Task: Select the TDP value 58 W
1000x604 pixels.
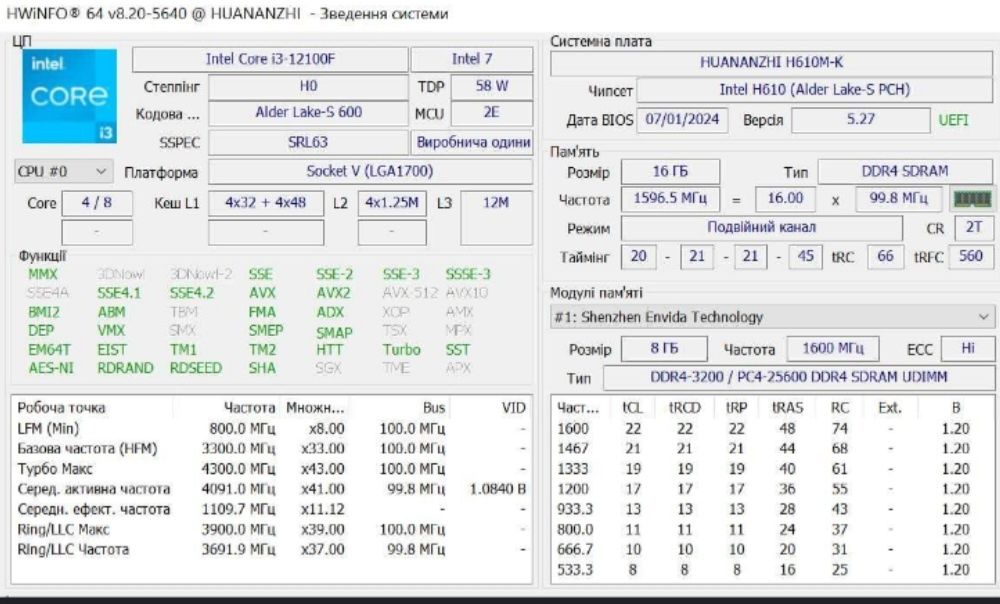Action: (x=492, y=87)
